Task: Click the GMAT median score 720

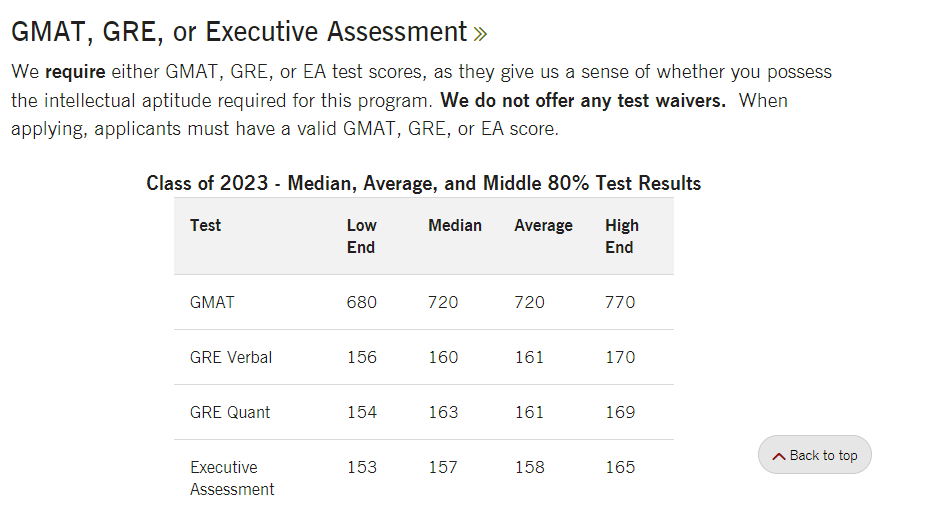Action: pos(443,302)
